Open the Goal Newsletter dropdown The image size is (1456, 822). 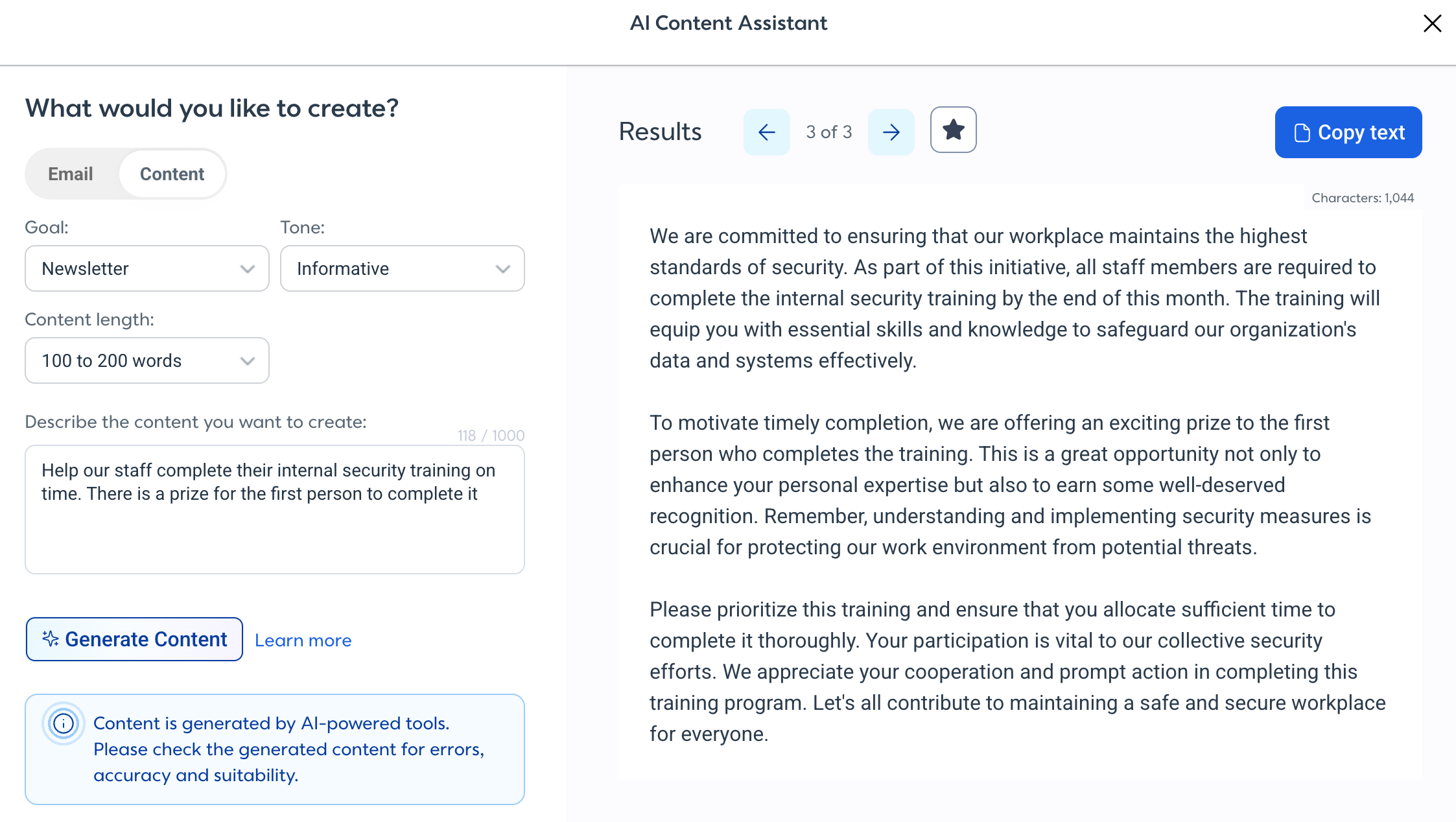point(147,268)
